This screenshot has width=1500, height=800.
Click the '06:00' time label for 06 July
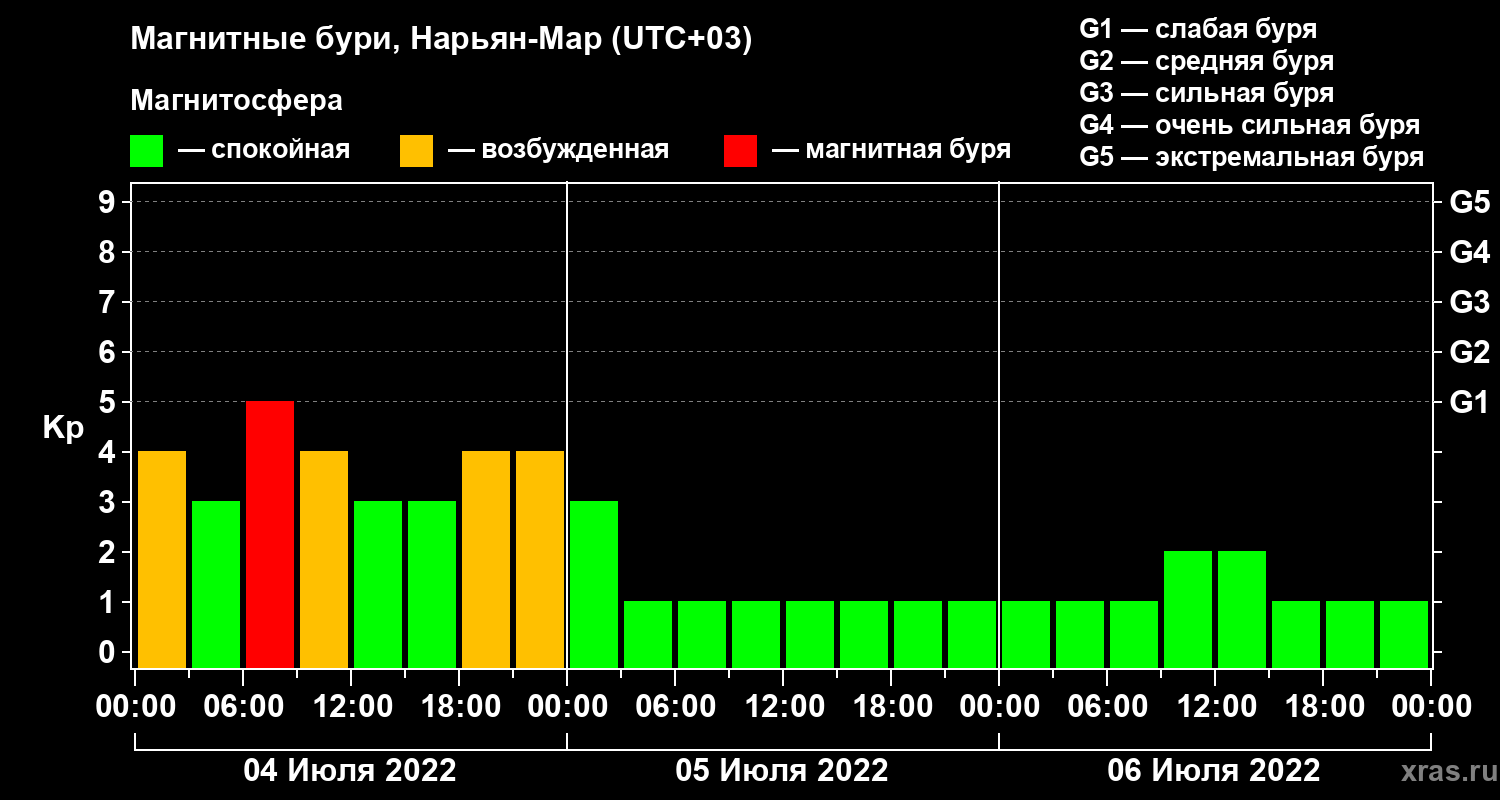tap(1107, 707)
